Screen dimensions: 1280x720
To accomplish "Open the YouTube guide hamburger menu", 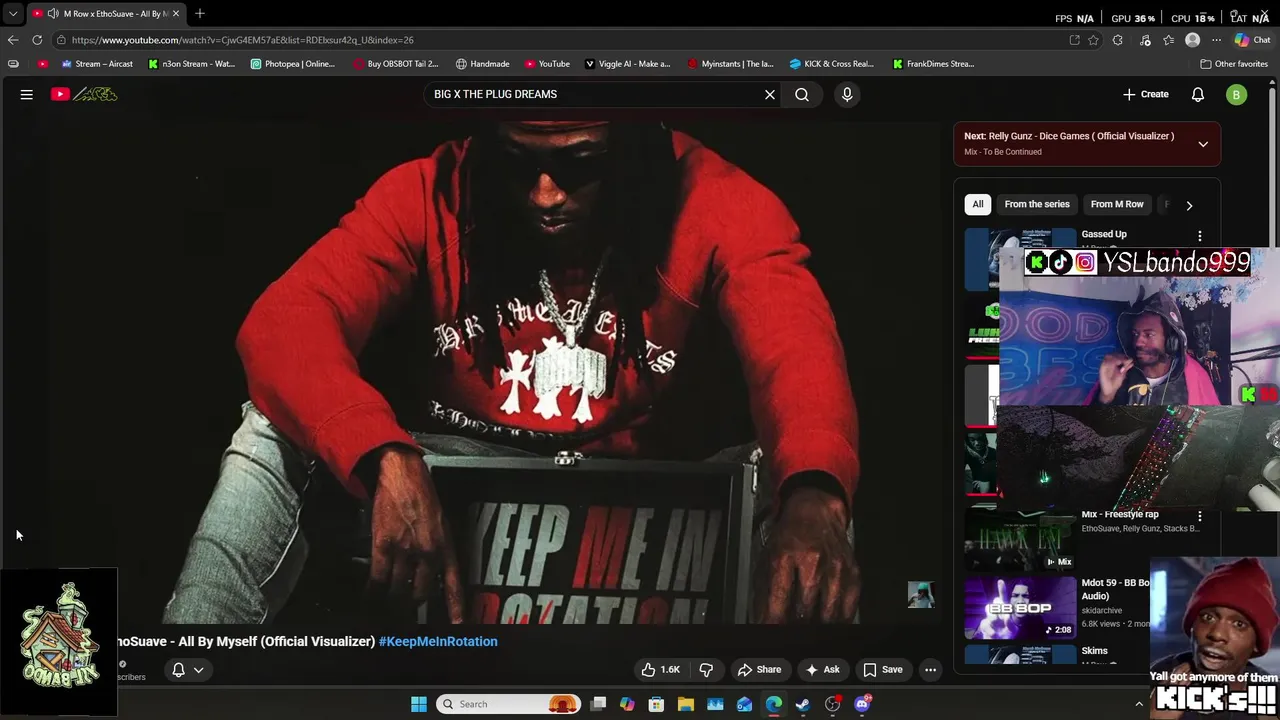I will pyautogui.click(x=27, y=94).
